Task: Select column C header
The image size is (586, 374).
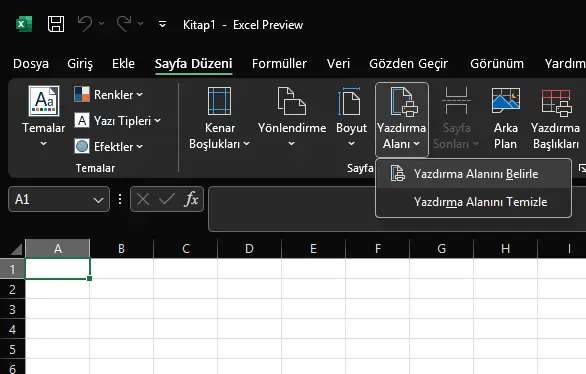Action: click(186, 248)
